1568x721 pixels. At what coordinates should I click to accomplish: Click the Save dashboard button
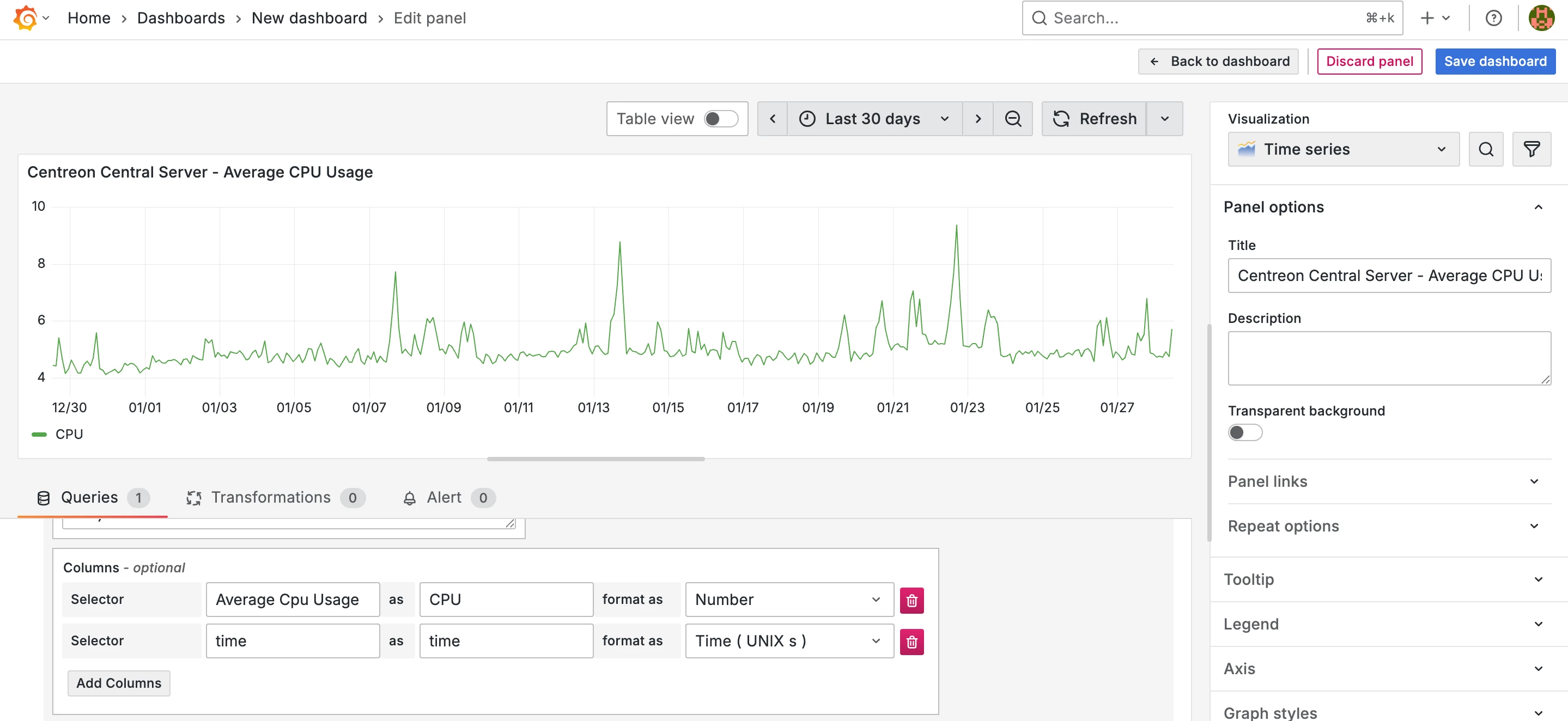click(1494, 62)
